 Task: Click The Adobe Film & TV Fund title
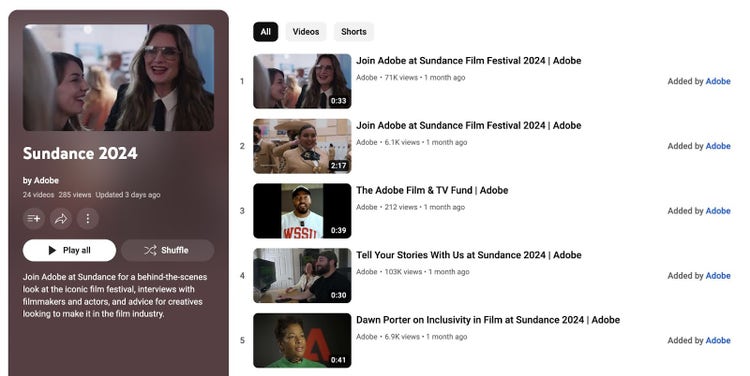(432, 190)
